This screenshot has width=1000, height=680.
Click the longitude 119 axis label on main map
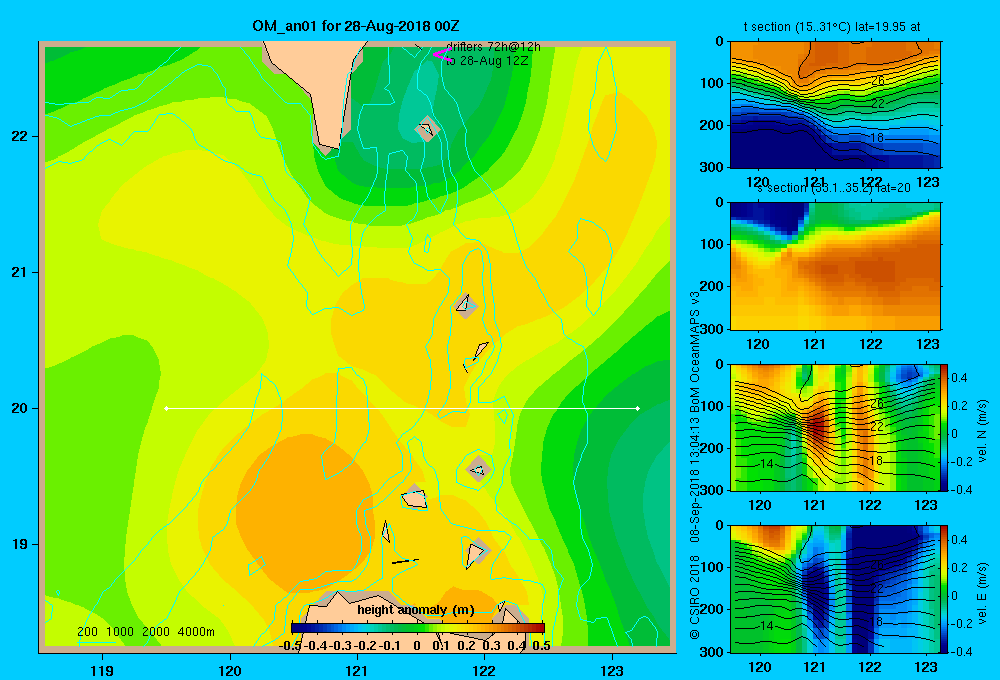103,671
